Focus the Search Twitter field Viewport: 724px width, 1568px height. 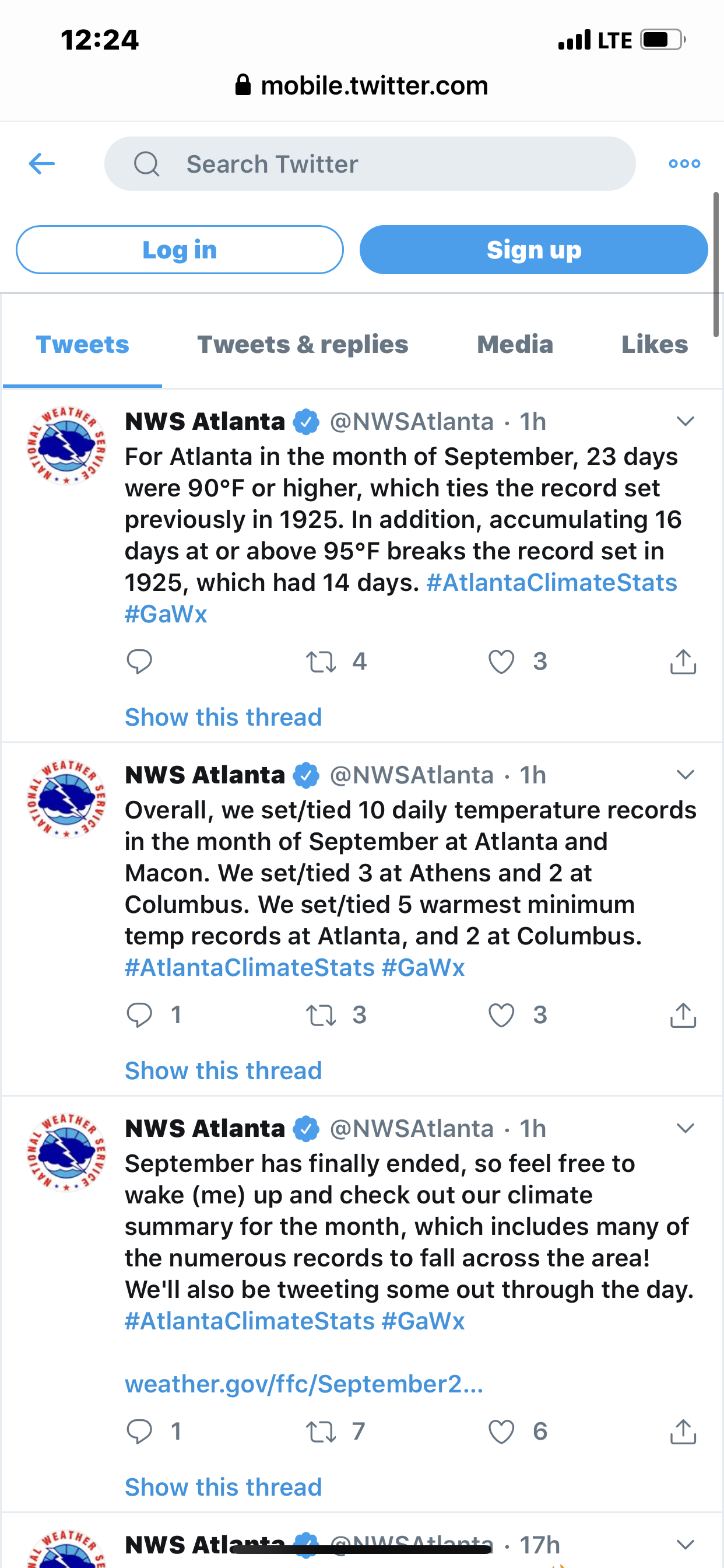pyautogui.click(x=370, y=164)
